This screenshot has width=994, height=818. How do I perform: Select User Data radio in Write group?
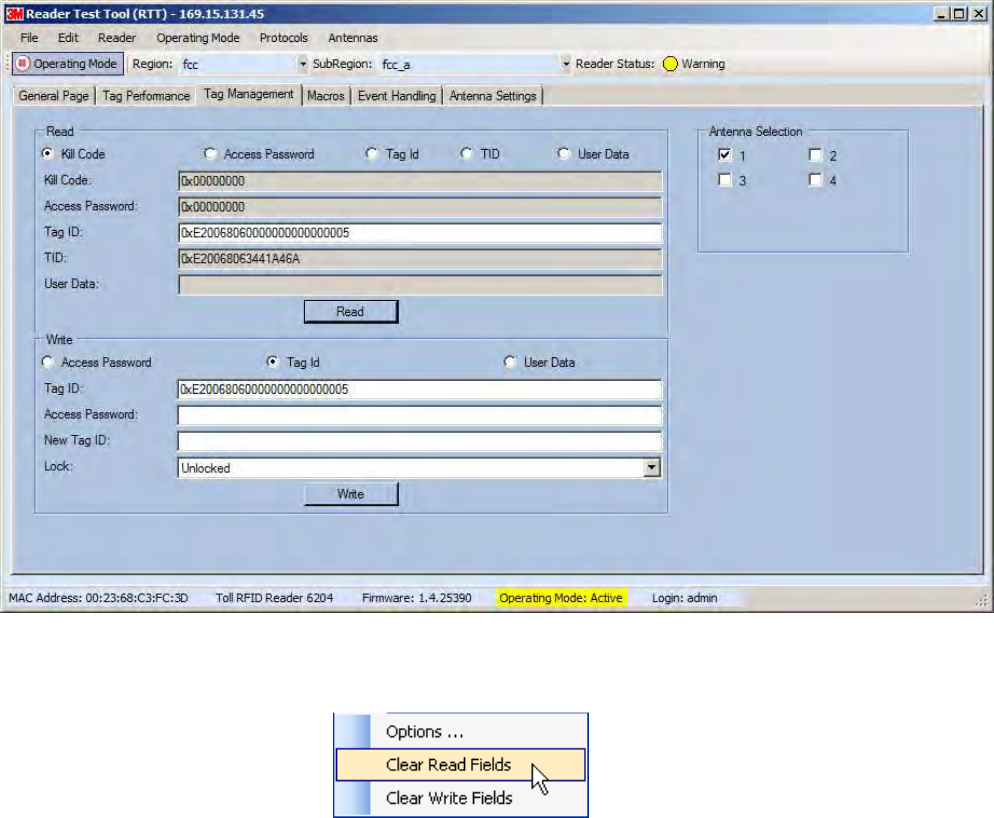[x=510, y=362]
